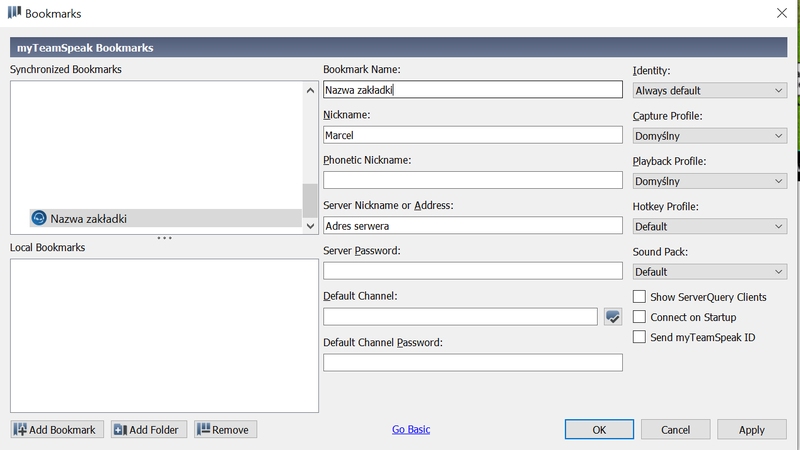The image size is (800, 450).
Task: Open the Hotkey Profile dropdown
Action: (x=710, y=226)
